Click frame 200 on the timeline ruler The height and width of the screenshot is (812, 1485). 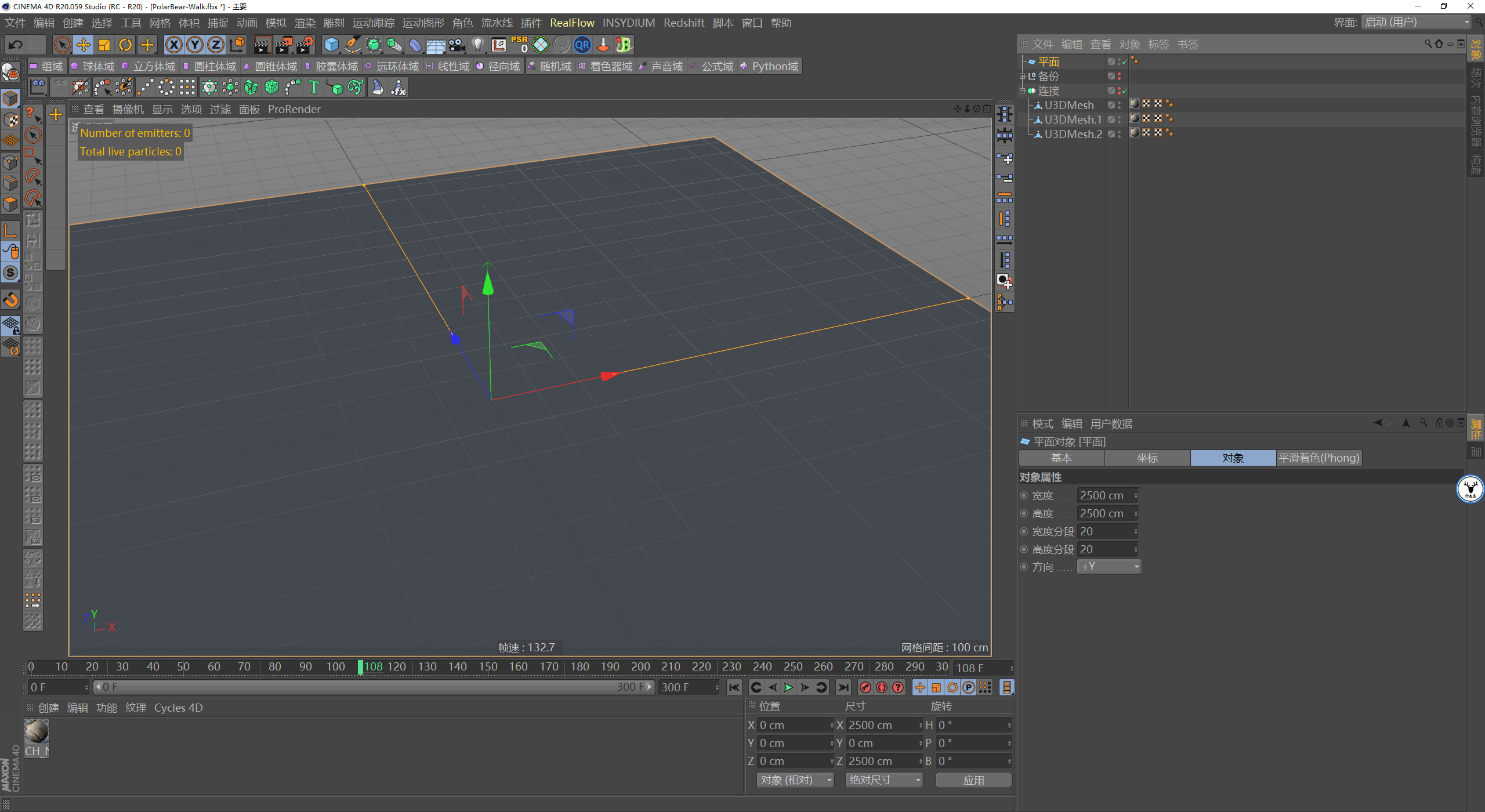[640, 666]
